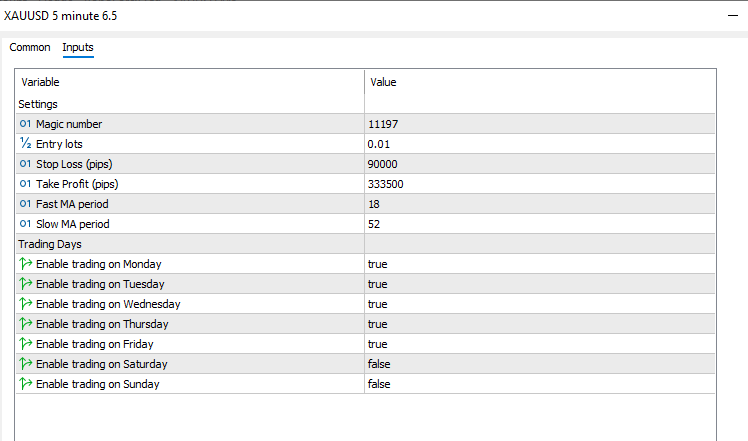
Task: Click the boolean icon beside Sunday trading
Action: pos(25,384)
